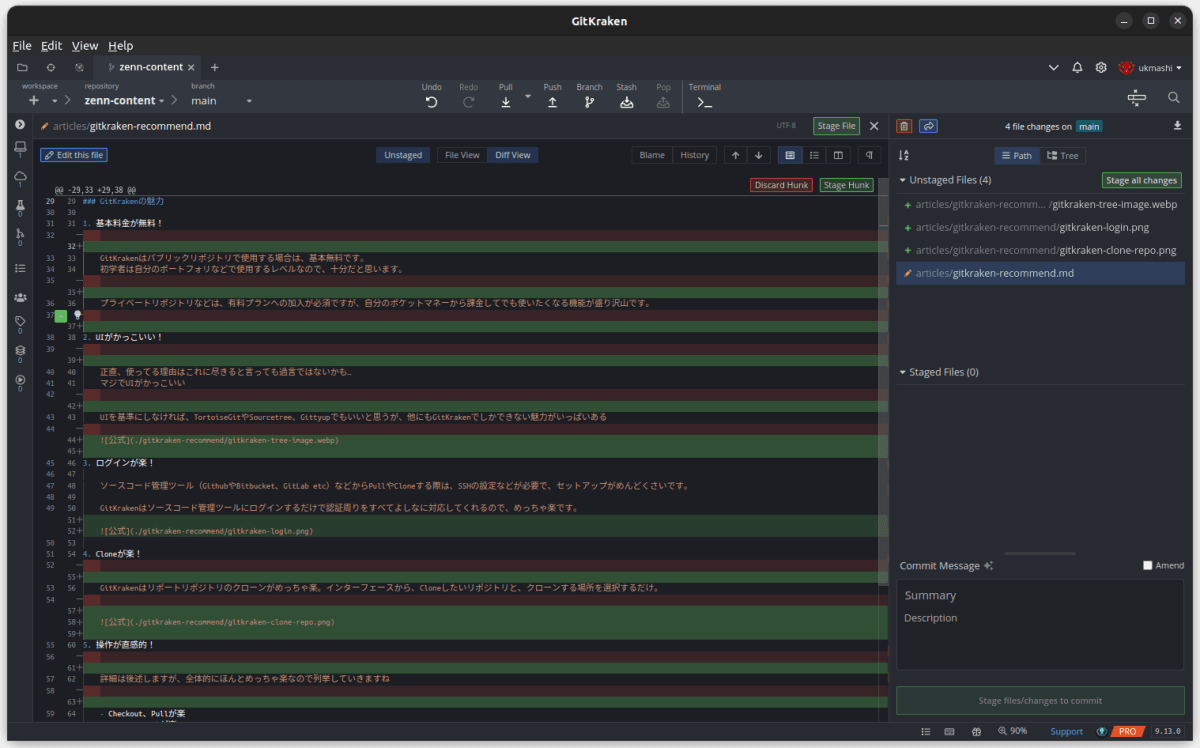Click the 90% zoom control
The height and width of the screenshot is (748, 1200).
(1014, 732)
